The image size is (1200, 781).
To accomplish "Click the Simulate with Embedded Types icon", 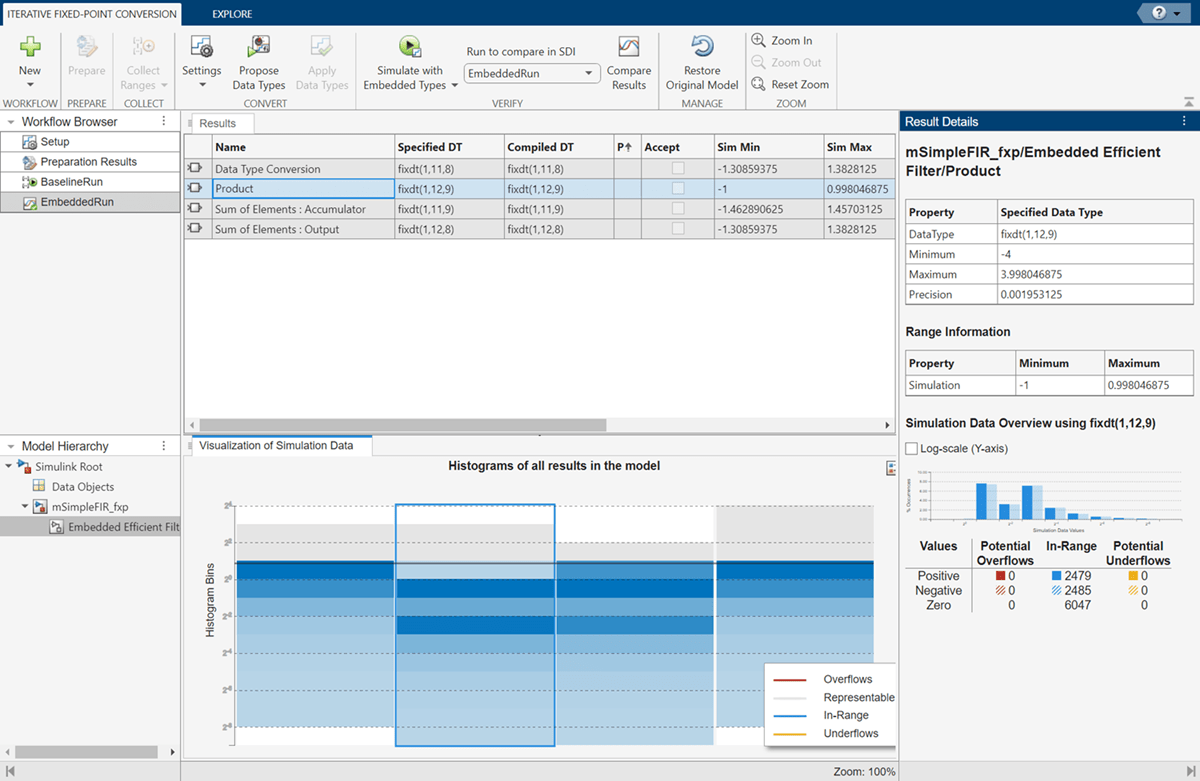I will (410, 46).
